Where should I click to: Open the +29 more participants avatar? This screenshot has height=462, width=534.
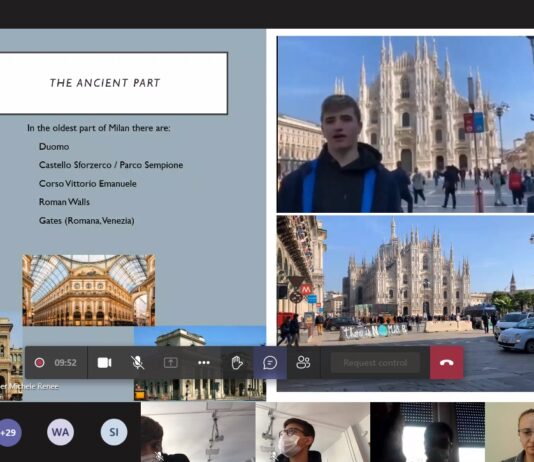pos(9,432)
